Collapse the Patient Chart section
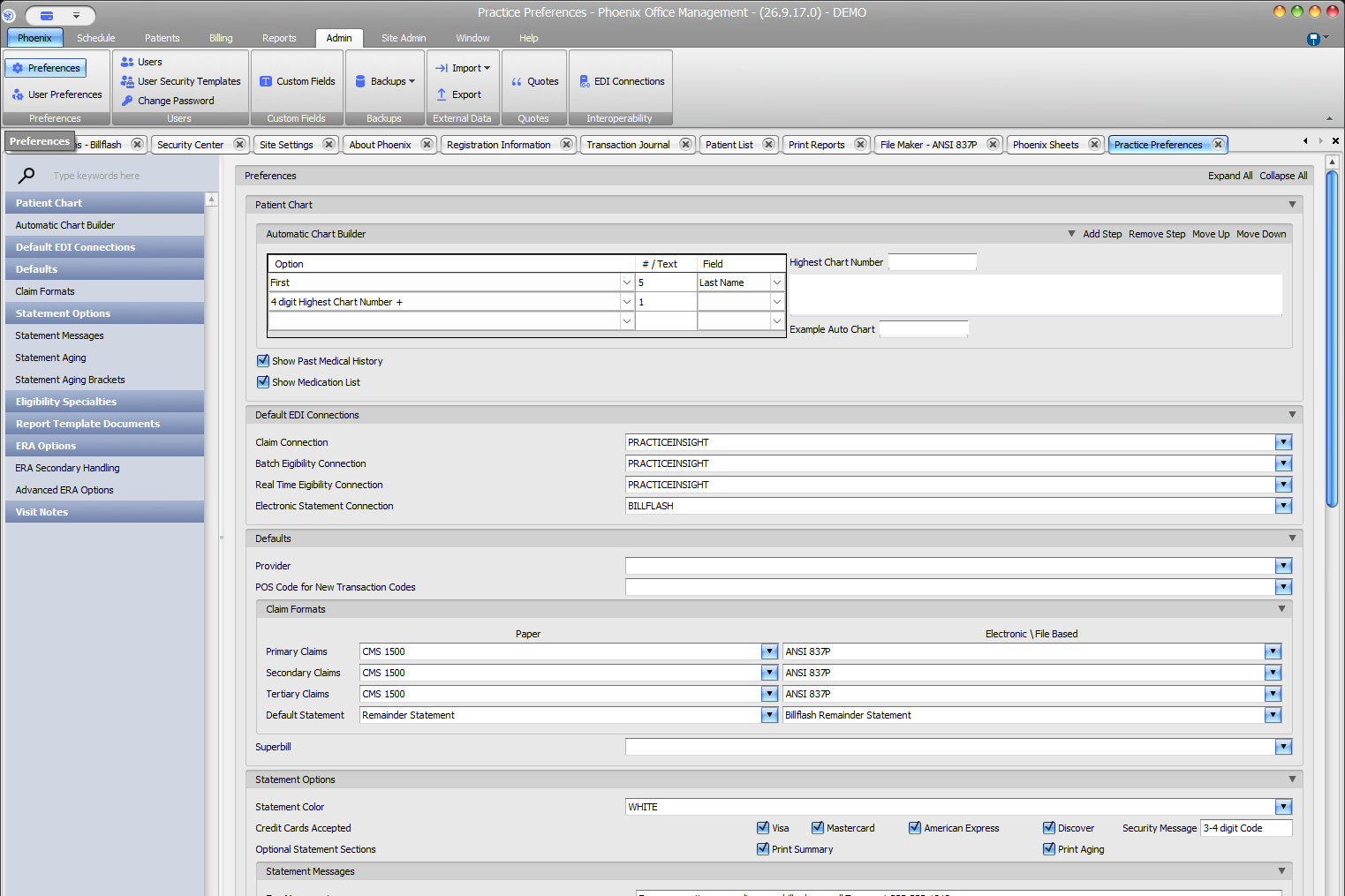Screen dimensions: 1345x896 1292,205
